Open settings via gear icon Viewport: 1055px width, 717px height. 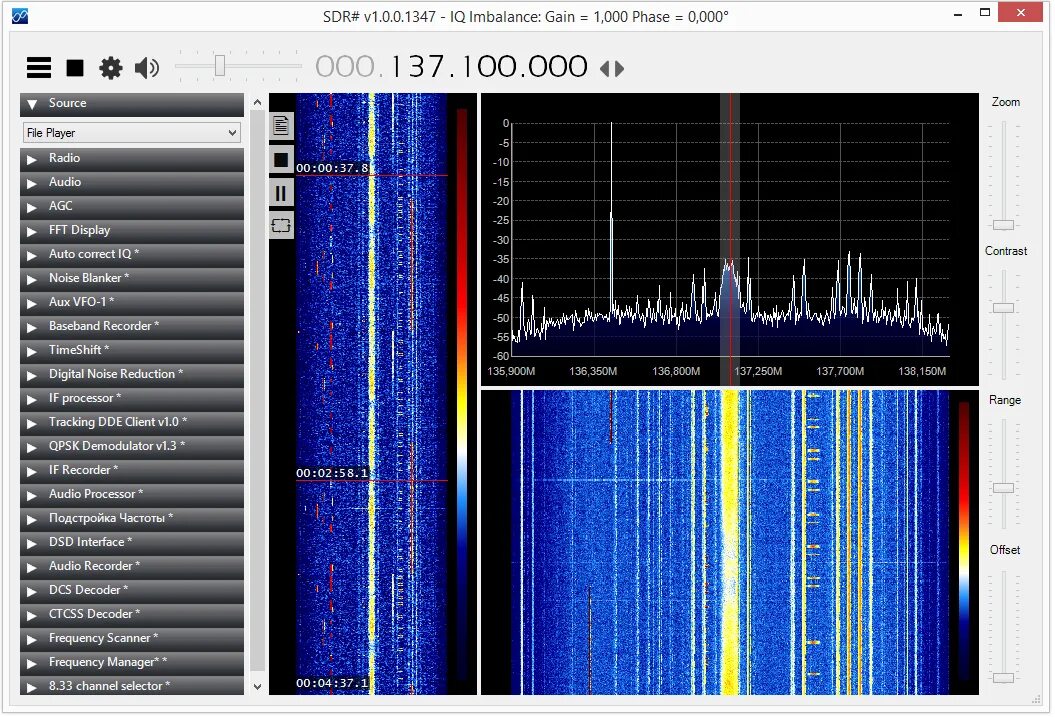[110, 68]
